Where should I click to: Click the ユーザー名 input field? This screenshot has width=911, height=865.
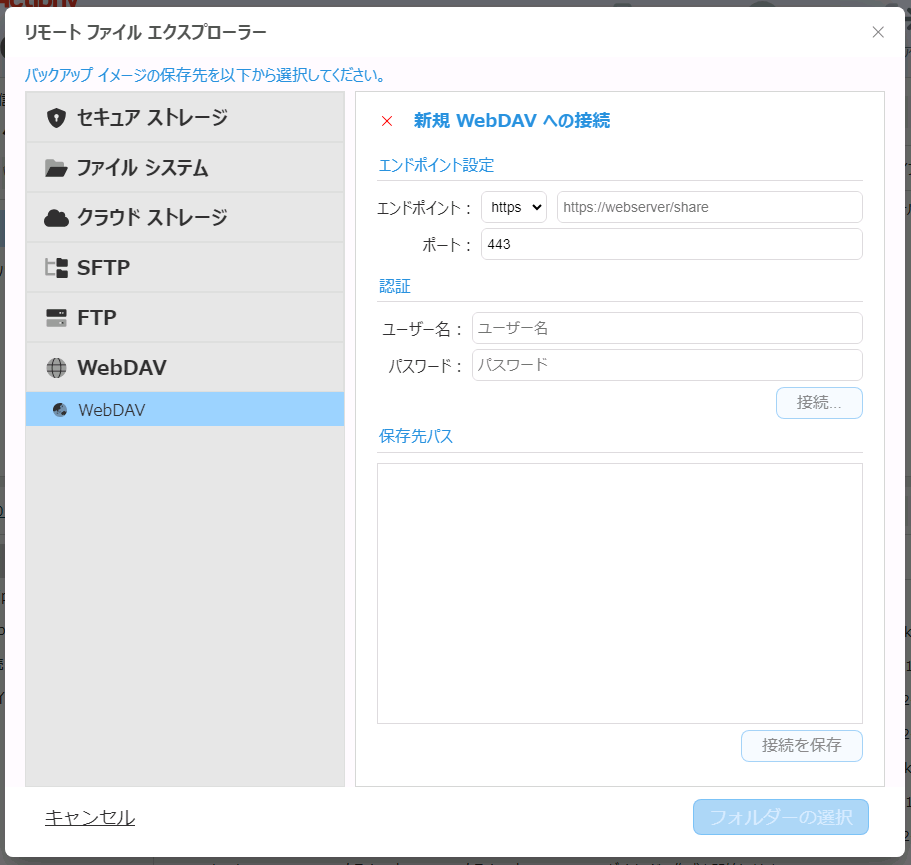pyautogui.click(x=667, y=328)
